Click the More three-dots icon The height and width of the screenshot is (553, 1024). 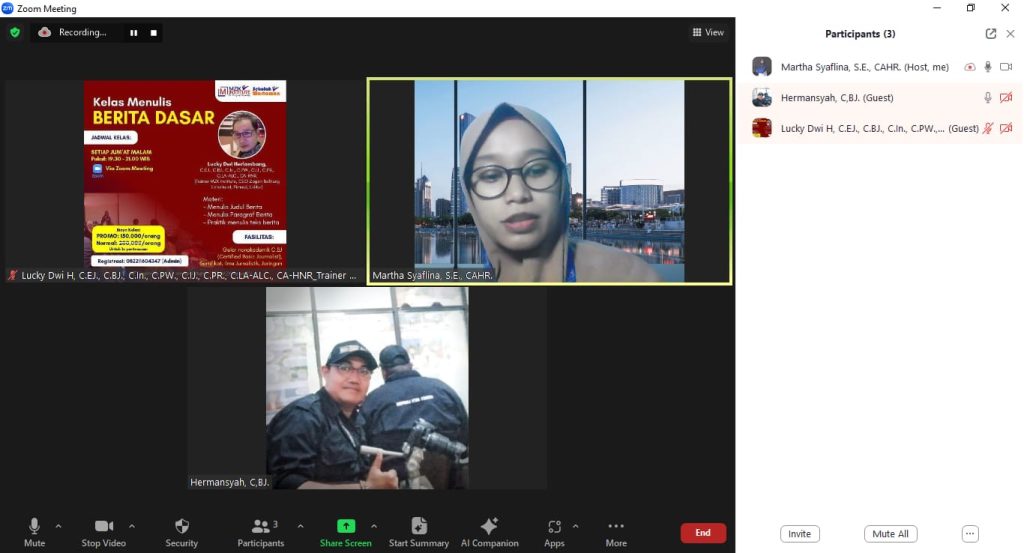[x=616, y=527]
